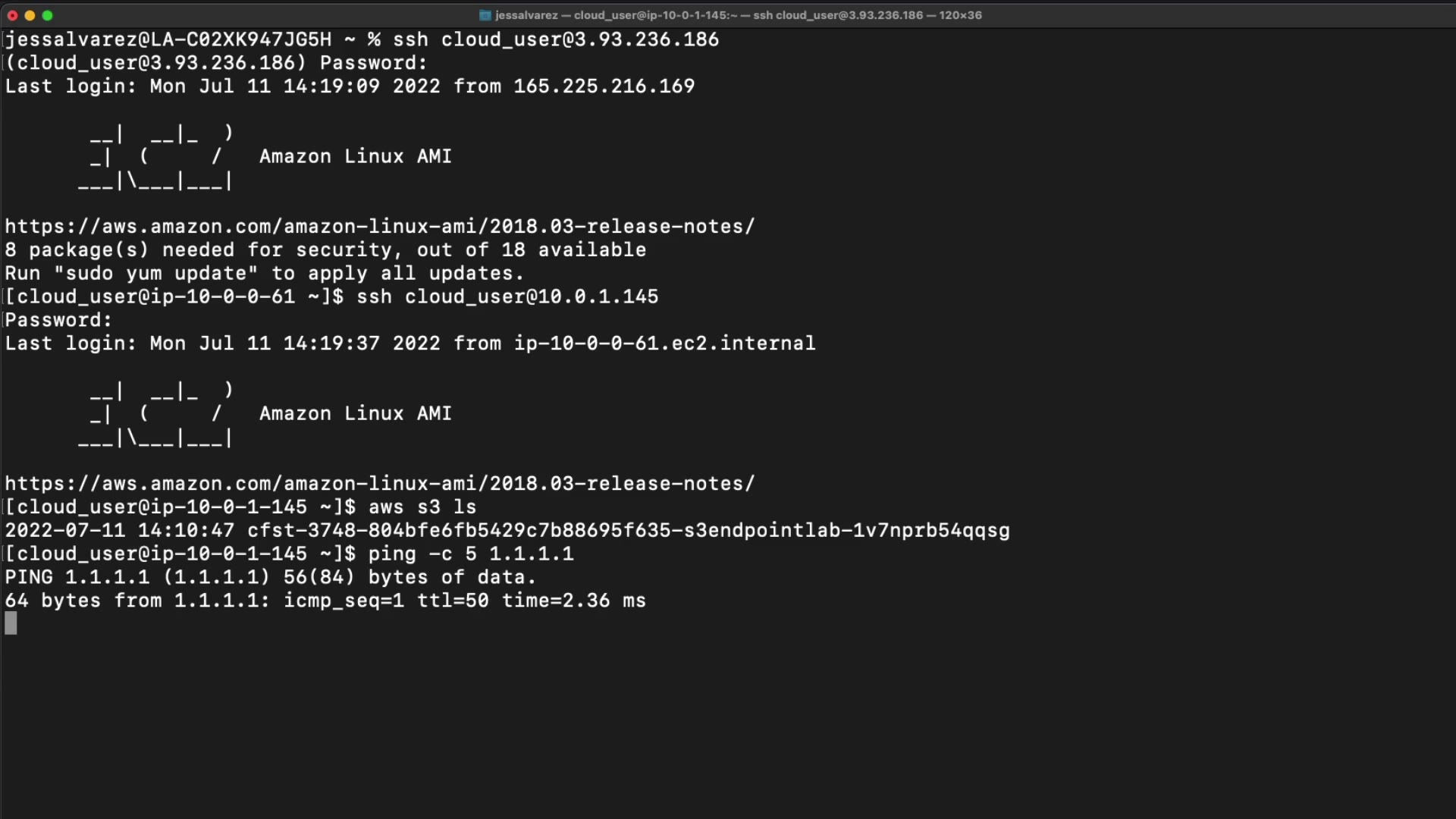Image resolution: width=1456 pixels, height=819 pixels.
Task: Click the 165.225.216.169 login source IP
Action: [x=604, y=86]
